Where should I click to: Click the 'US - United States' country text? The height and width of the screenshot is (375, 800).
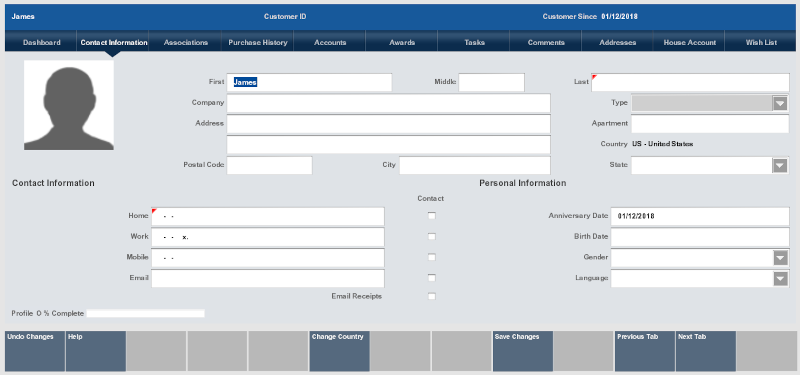pos(662,144)
